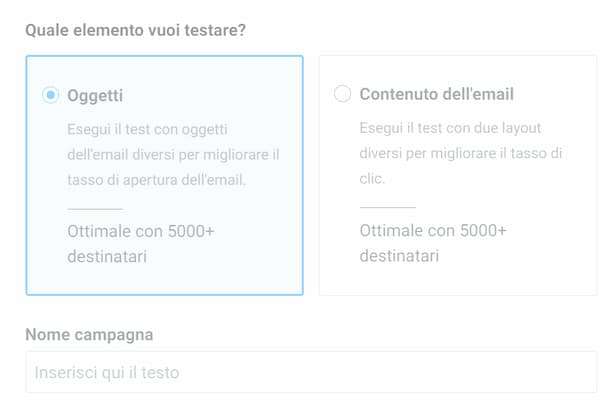This screenshot has width=600, height=400.
Task: Click the 'Quale elemento vuoi testare?' heading
Action: click(135, 29)
